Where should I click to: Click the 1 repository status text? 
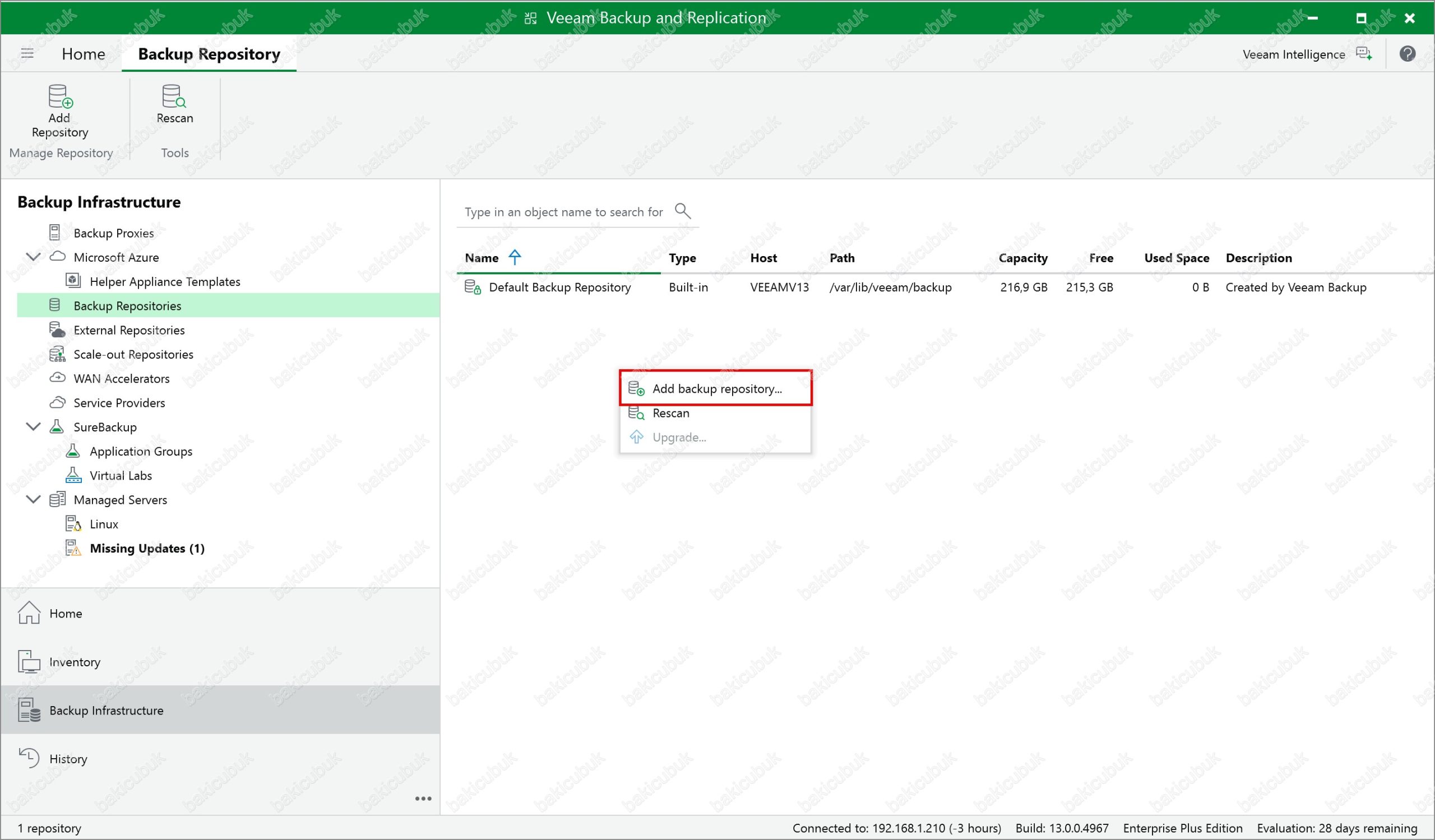coord(49,828)
